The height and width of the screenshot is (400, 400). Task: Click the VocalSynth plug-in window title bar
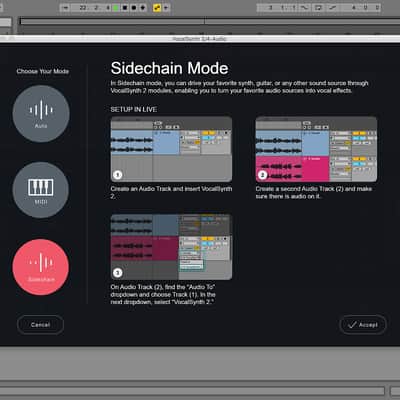pyautogui.click(x=200, y=39)
